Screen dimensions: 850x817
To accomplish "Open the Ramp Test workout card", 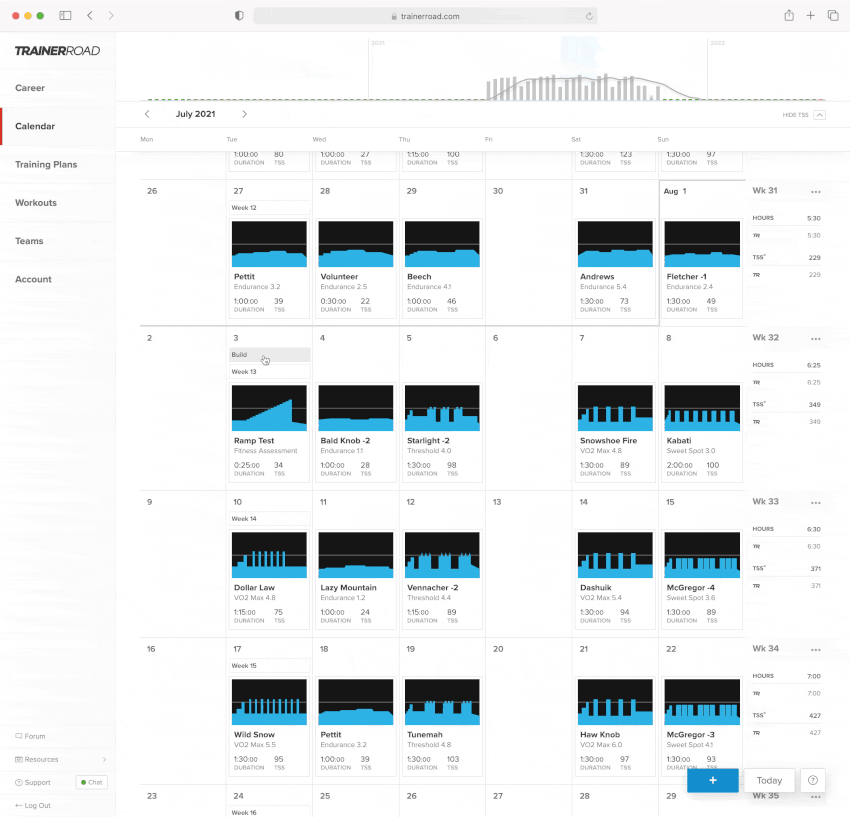I will click(x=269, y=432).
